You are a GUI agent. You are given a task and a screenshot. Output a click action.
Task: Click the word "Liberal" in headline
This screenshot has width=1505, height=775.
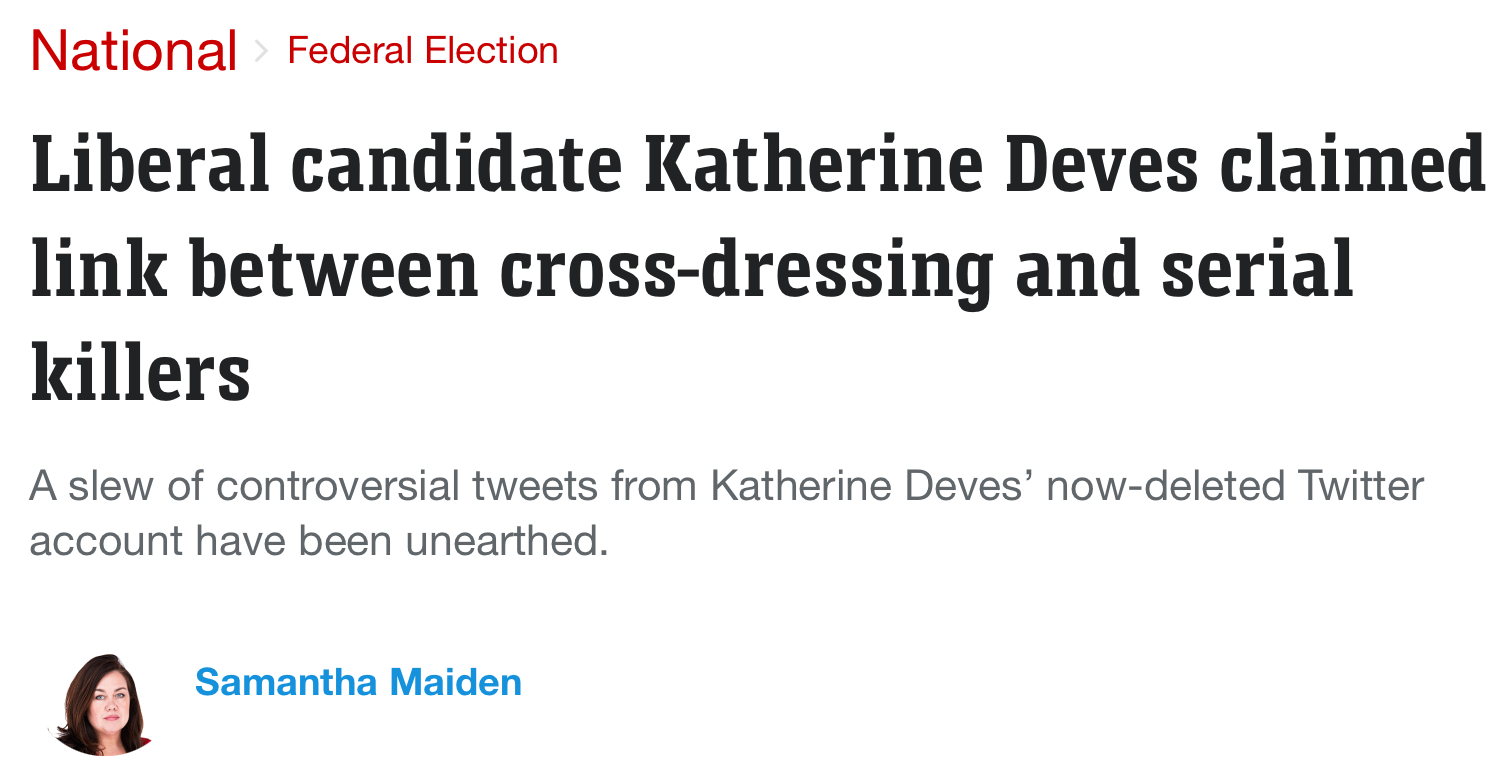tap(150, 163)
